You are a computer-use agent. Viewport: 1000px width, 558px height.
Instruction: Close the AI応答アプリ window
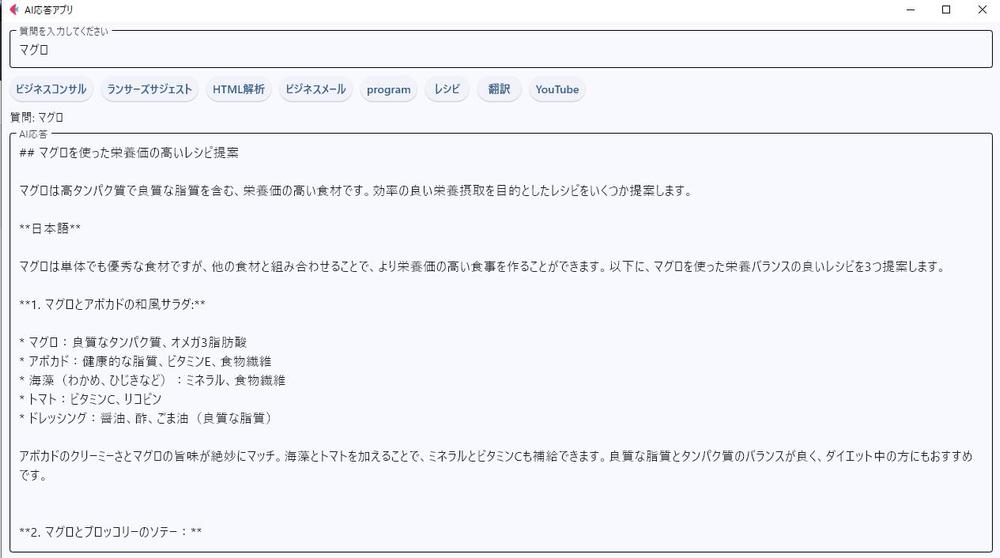(982, 10)
